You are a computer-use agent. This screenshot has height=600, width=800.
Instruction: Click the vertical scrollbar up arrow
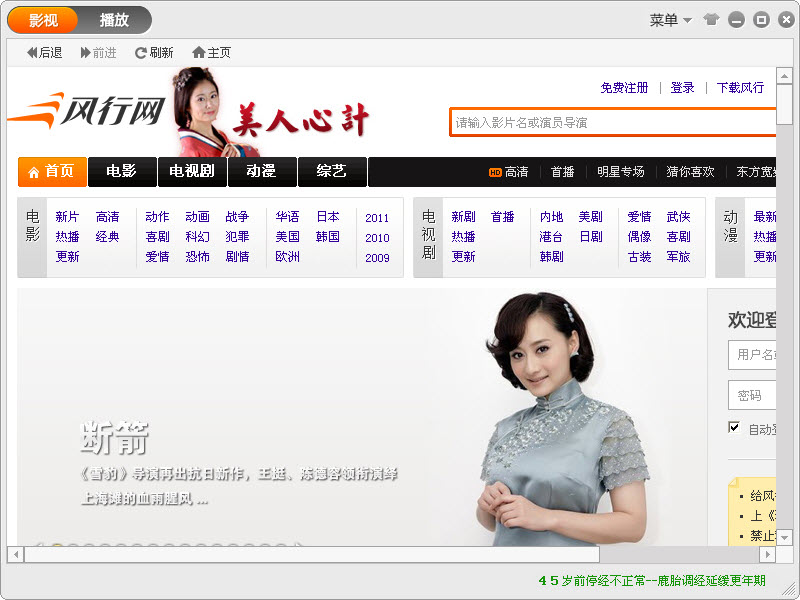click(784, 77)
